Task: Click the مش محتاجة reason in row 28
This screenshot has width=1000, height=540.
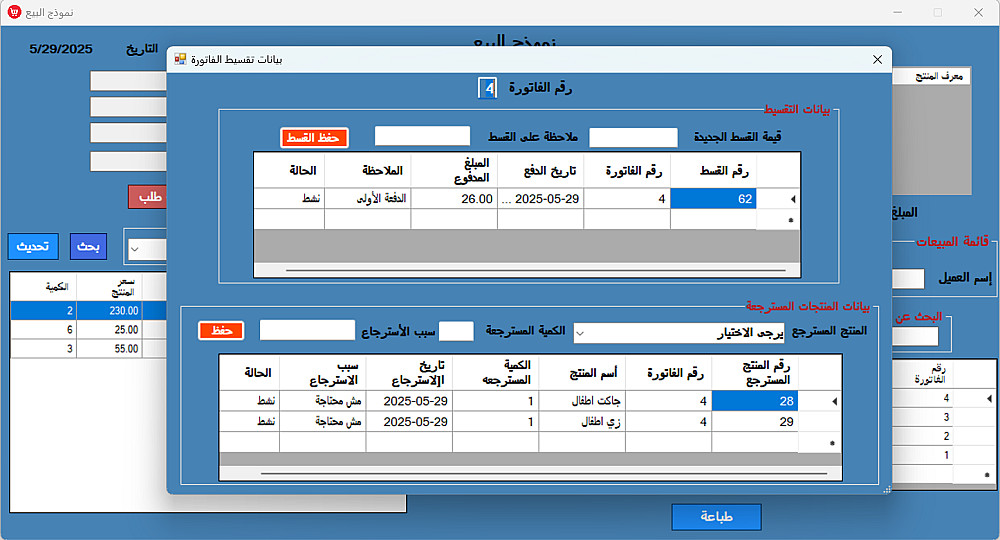Action: (x=322, y=401)
